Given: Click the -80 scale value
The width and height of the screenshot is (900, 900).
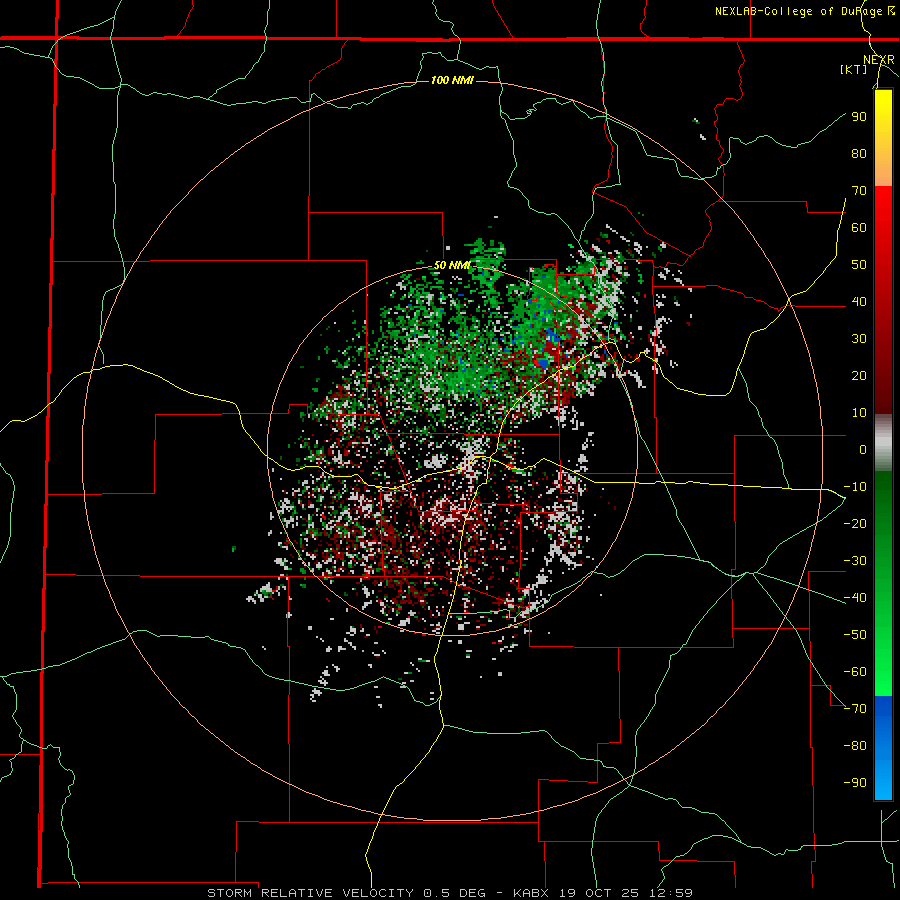Looking at the screenshot, I should pyautogui.click(x=855, y=746).
